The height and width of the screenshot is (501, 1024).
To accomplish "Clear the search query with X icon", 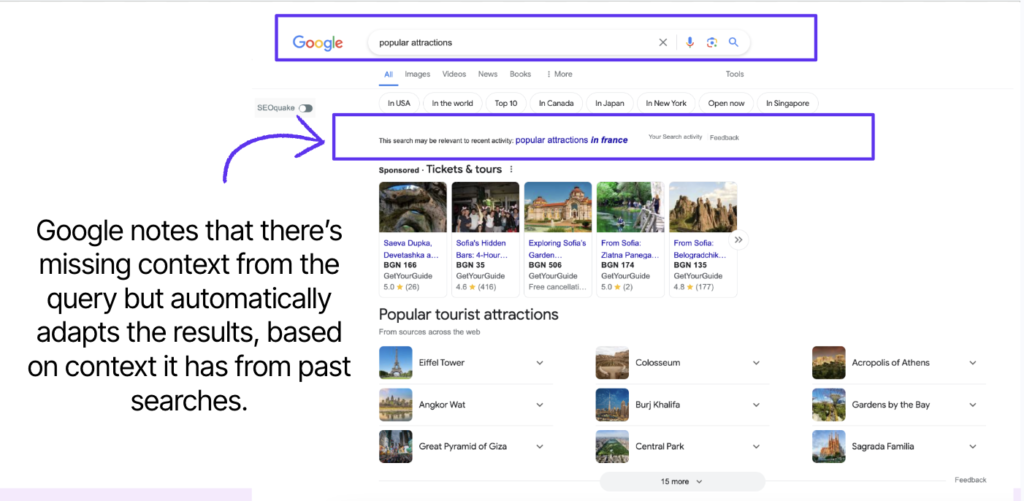I will pos(662,43).
